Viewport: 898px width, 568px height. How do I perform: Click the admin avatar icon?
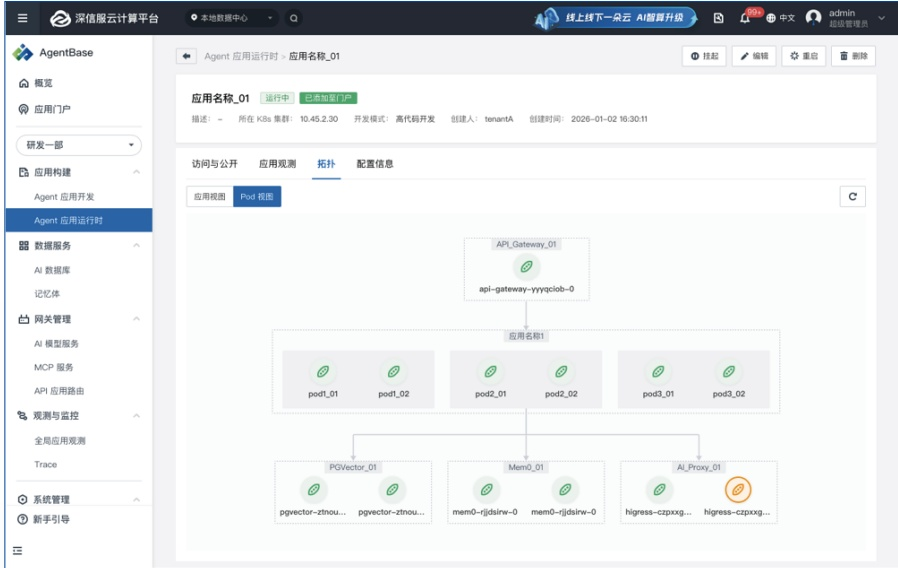point(813,18)
